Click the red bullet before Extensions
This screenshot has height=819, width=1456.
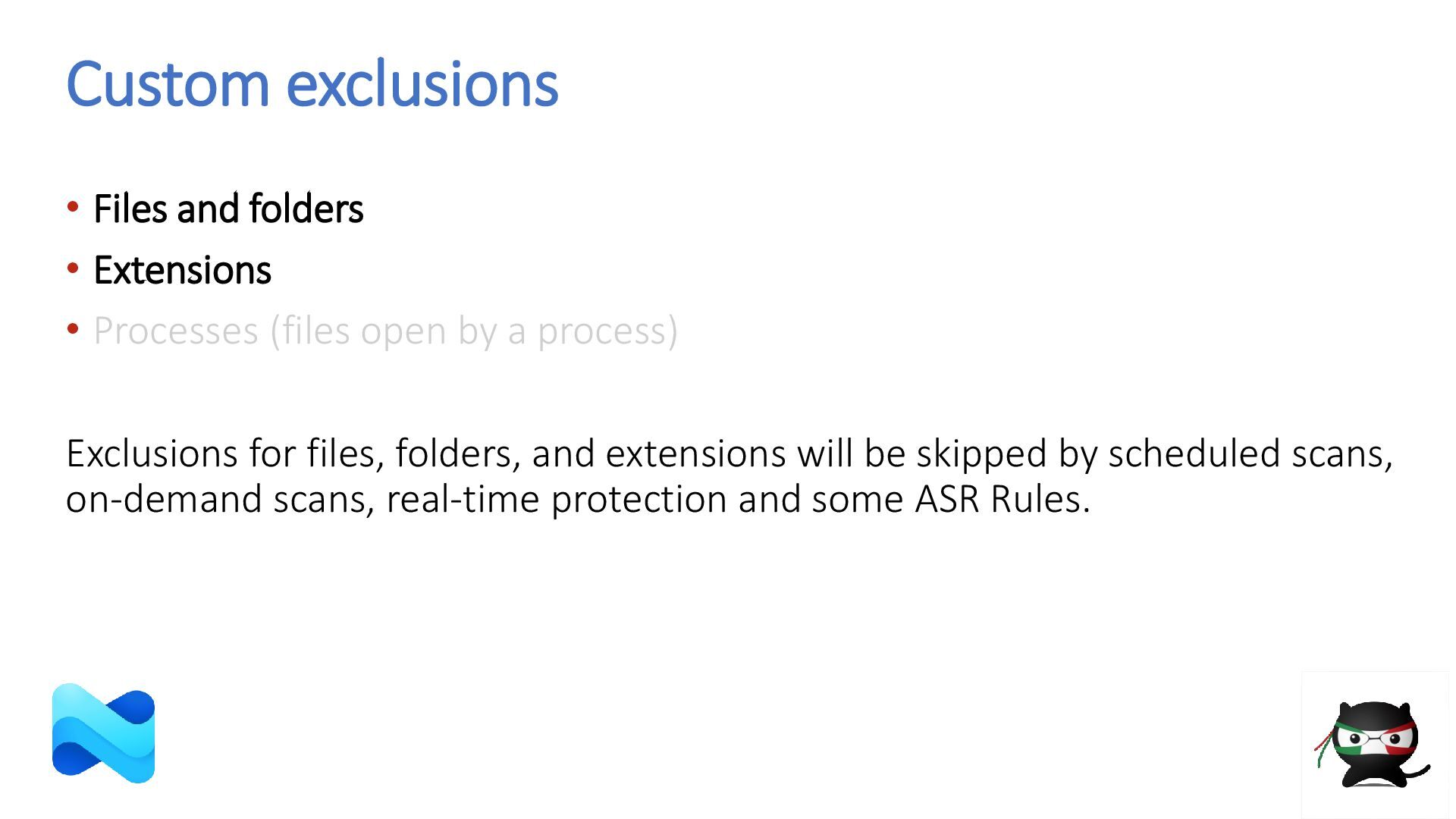click(x=73, y=268)
